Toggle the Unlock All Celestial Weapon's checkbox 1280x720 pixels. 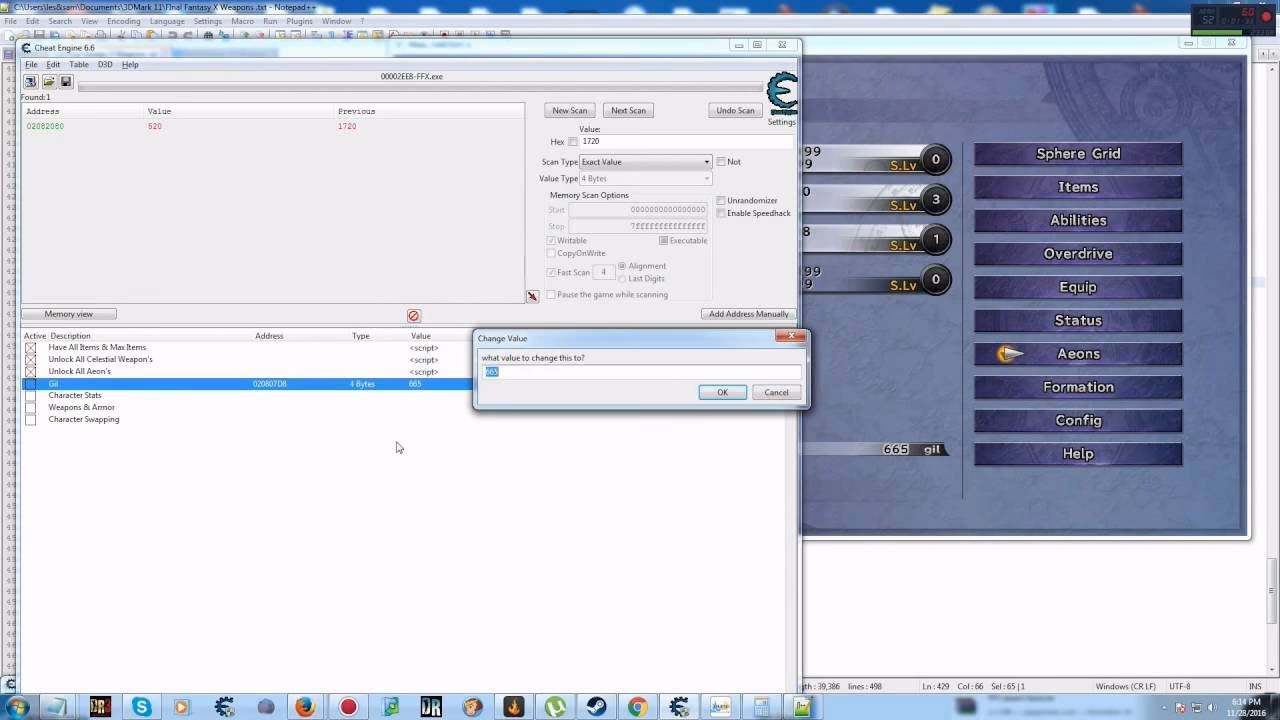[x=30, y=360]
